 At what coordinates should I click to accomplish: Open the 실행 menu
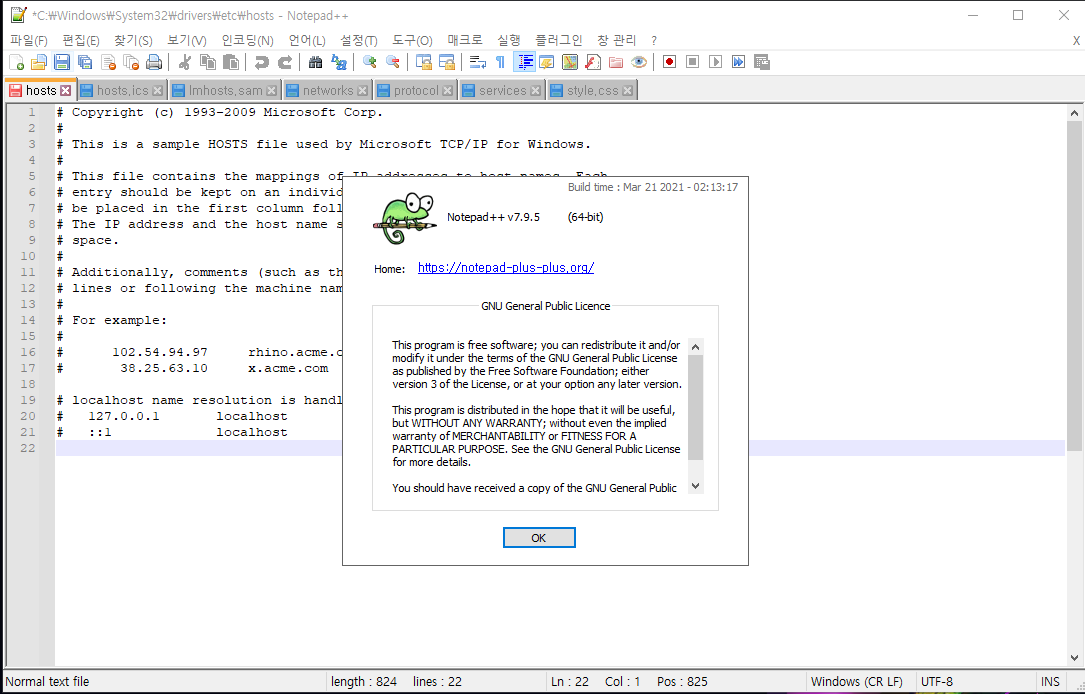[509, 40]
